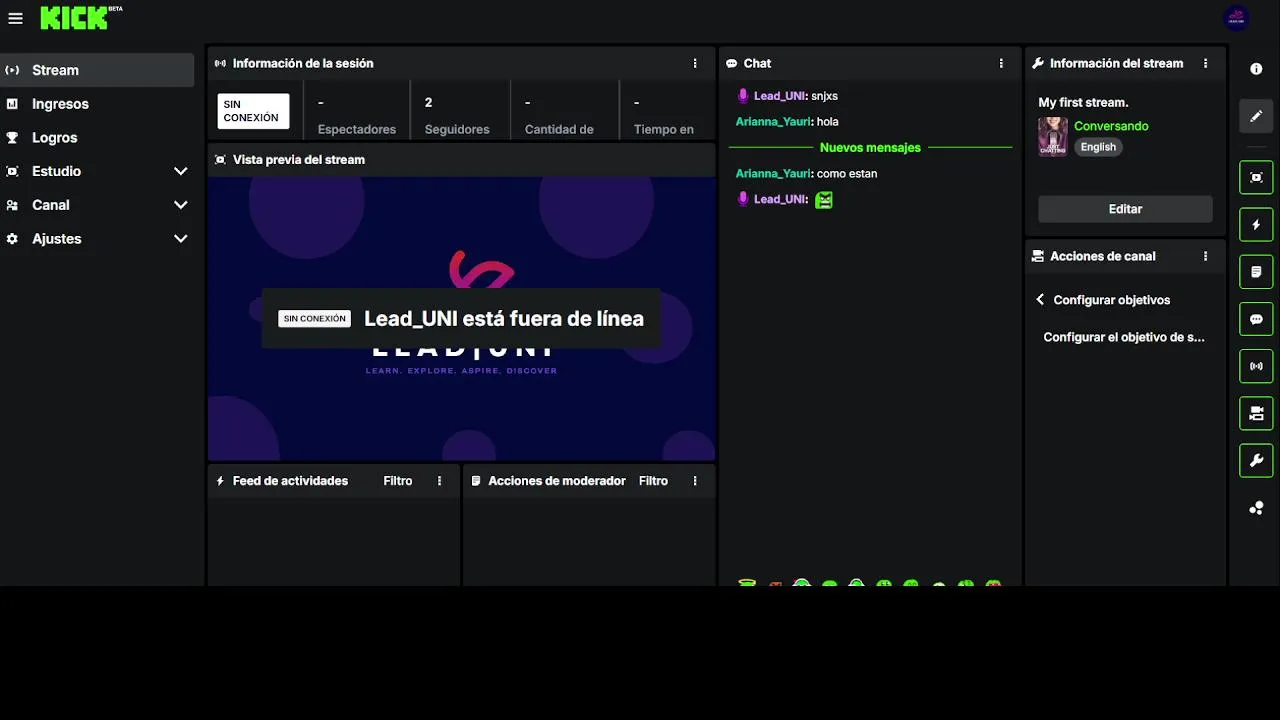1280x720 pixels.
Task: Click the Cantidad de stat
Action: coord(559,115)
